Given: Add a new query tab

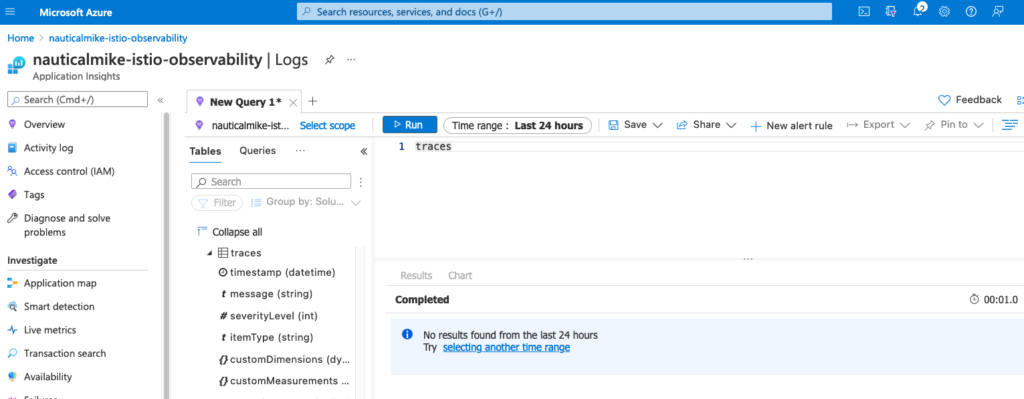Looking at the screenshot, I should 312,101.
